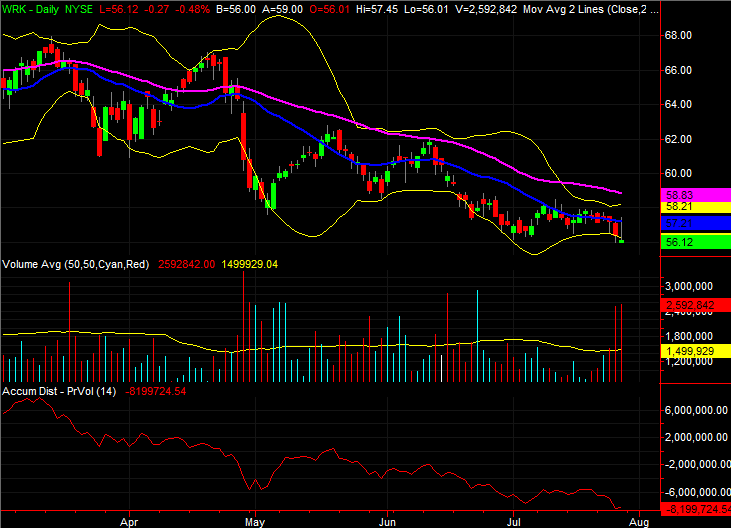731x528 pixels.
Task: Click the latest green candlestick on chart
Action: pos(622,241)
